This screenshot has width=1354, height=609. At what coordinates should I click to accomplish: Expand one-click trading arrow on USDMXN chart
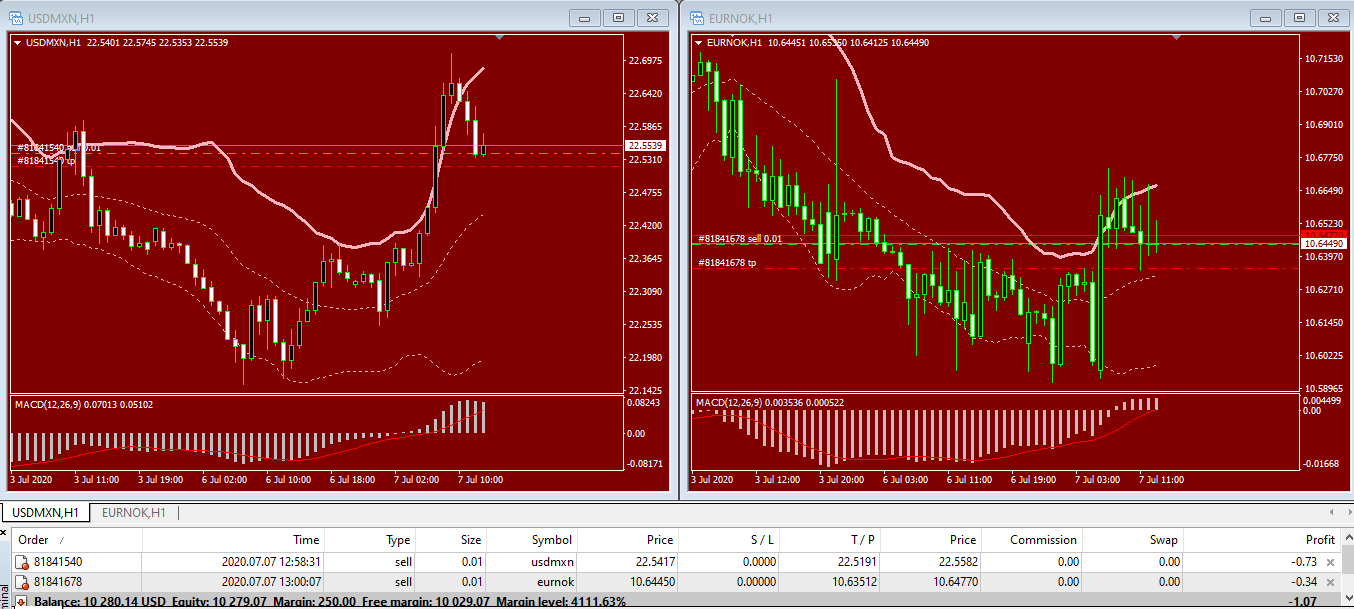tap(17, 42)
